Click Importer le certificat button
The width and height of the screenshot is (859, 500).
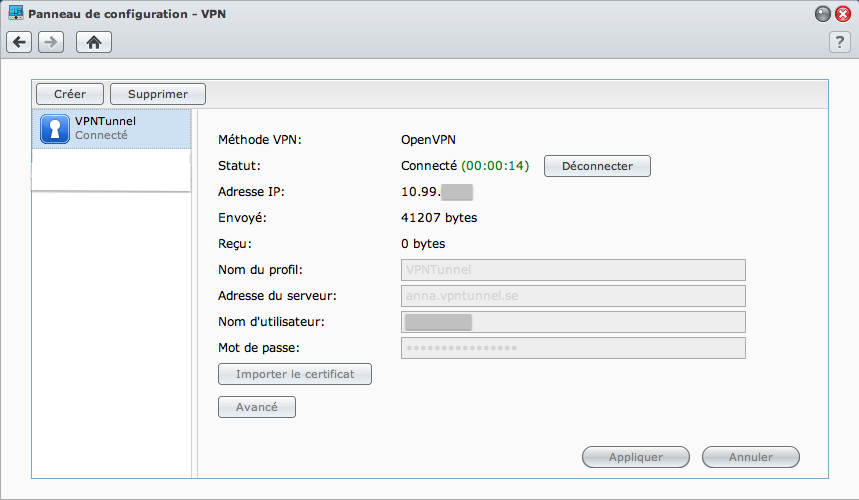tap(295, 374)
